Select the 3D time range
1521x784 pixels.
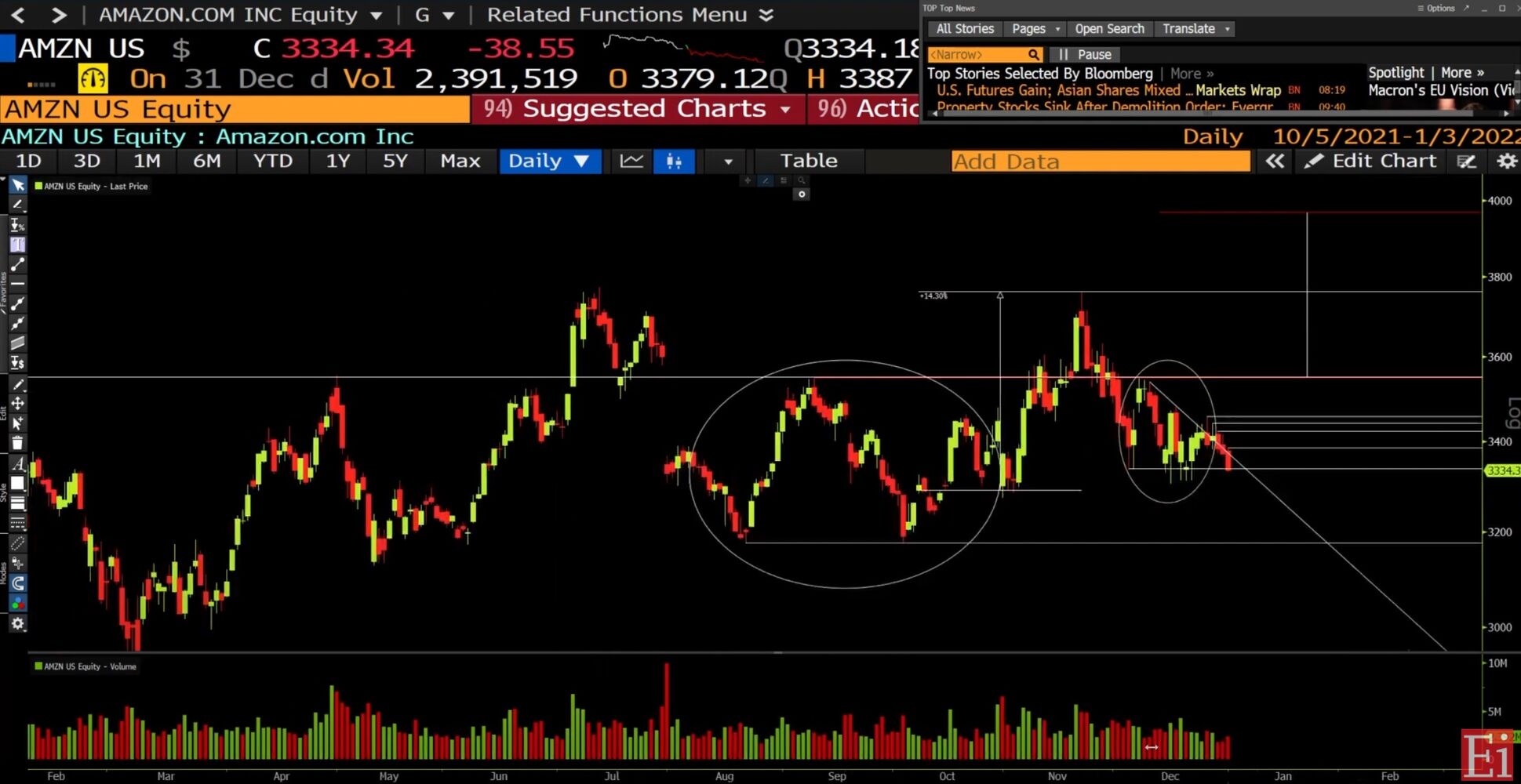point(87,161)
